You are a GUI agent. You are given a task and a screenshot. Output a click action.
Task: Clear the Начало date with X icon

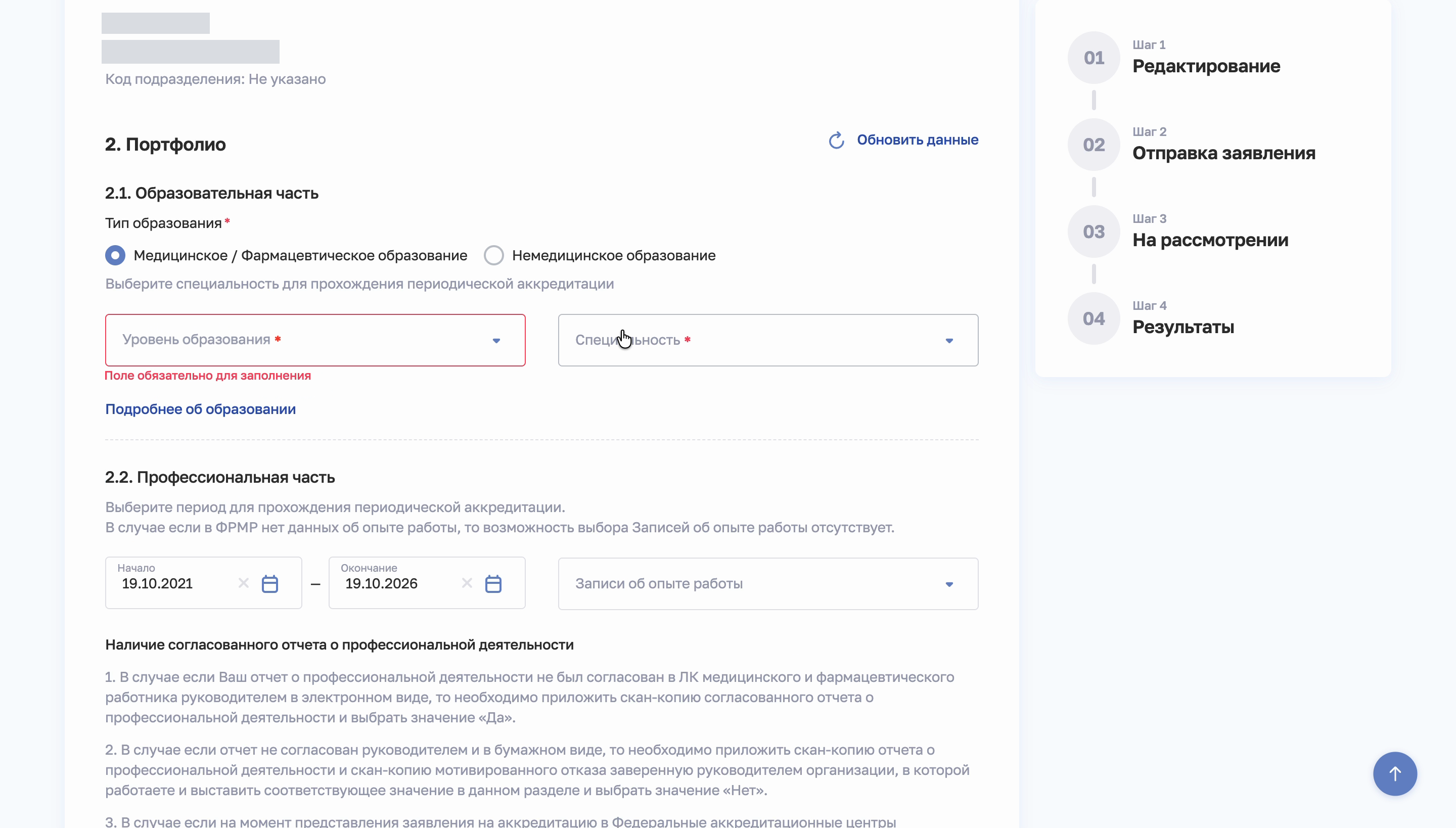tap(244, 583)
